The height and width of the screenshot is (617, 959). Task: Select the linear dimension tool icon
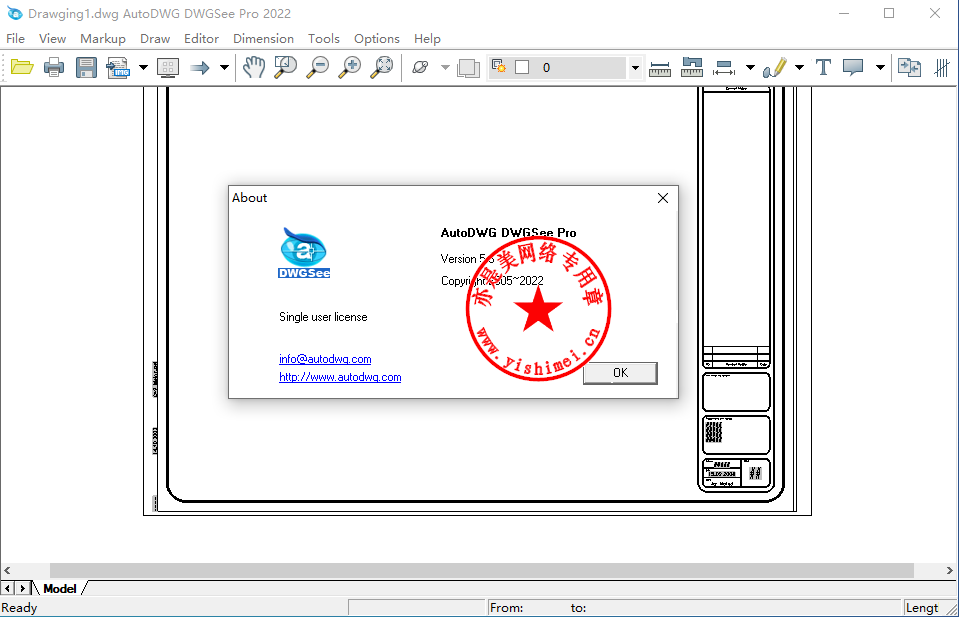click(x=724, y=68)
